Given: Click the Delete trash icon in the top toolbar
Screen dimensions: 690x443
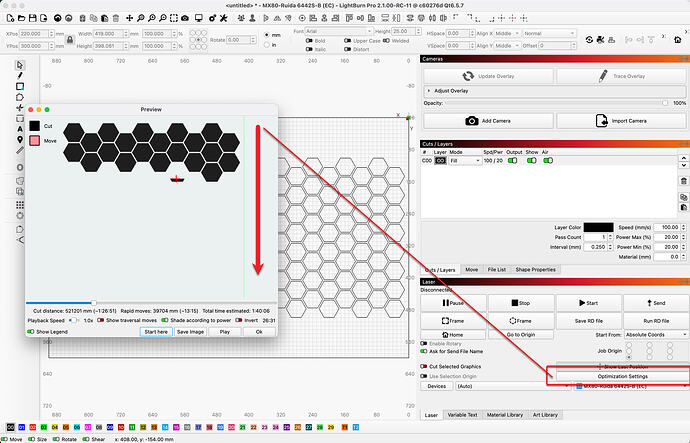Looking at the screenshot, I should [x=116, y=18].
